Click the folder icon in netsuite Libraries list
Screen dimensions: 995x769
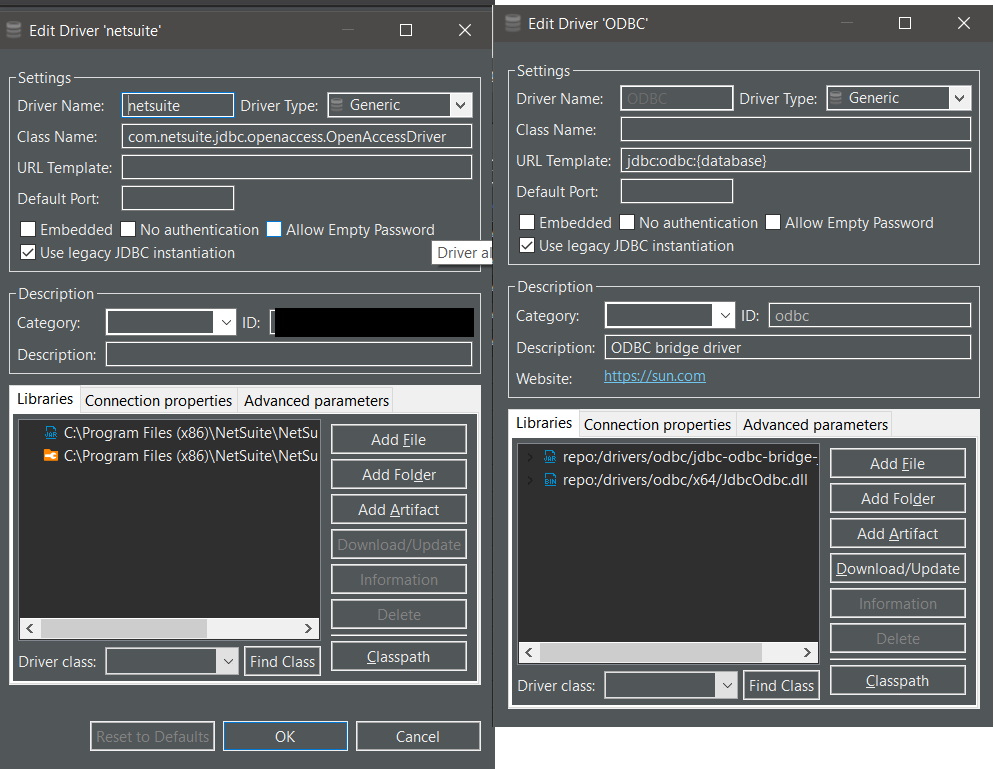coord(50,455)
